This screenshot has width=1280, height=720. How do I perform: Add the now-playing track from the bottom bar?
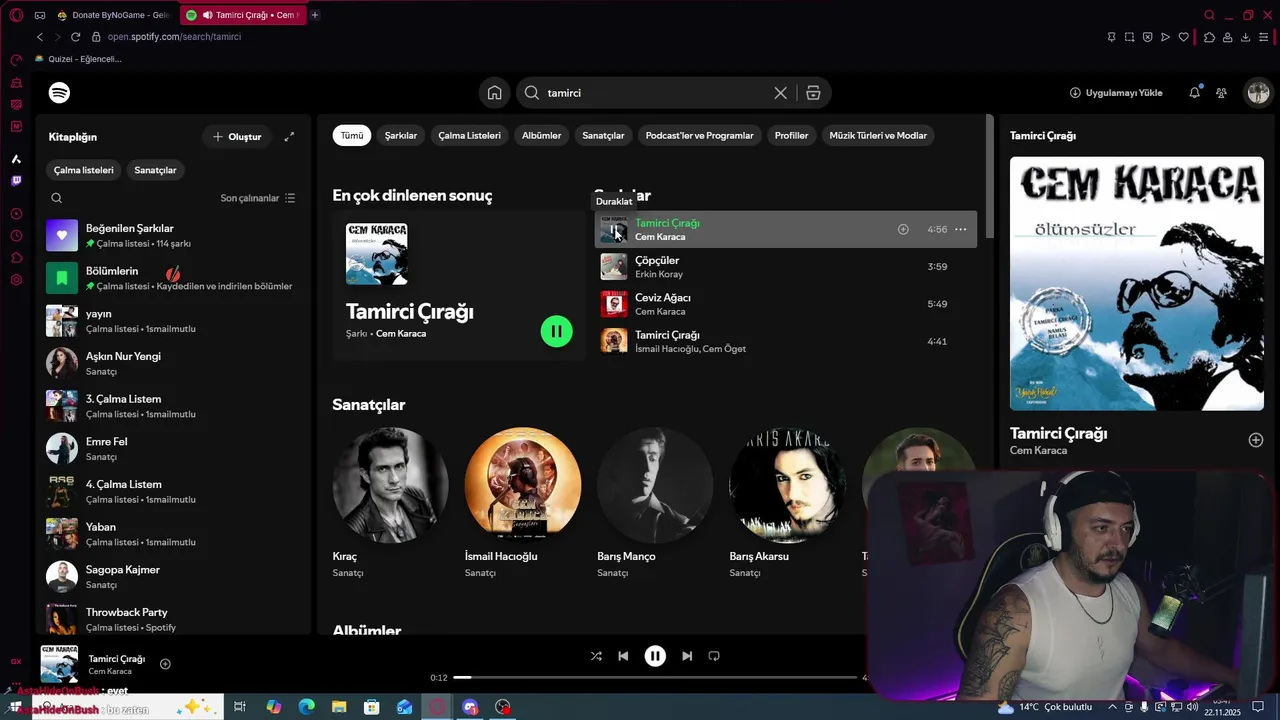(x=165, y=664)
